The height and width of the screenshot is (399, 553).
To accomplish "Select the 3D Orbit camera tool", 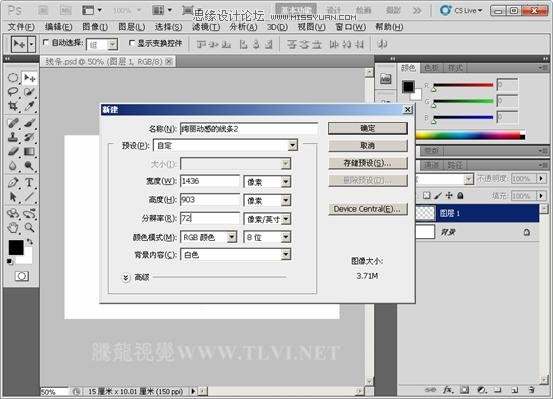I will click(x=29, y=213).
